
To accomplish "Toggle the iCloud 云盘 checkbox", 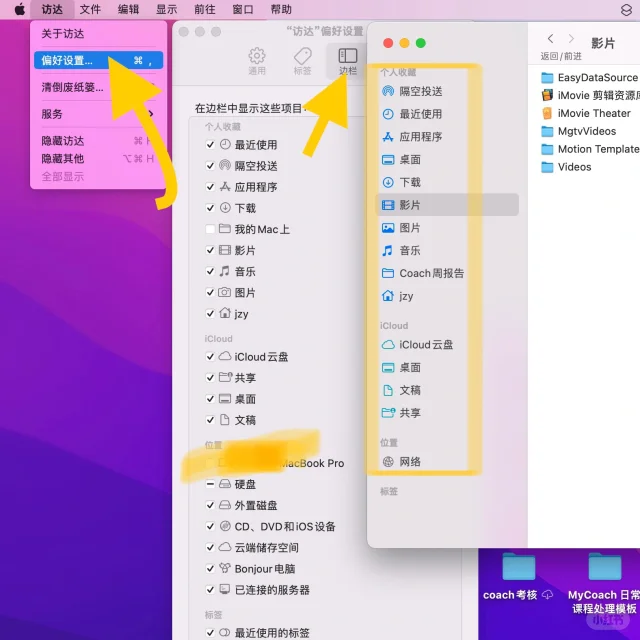I will (210, 357).
